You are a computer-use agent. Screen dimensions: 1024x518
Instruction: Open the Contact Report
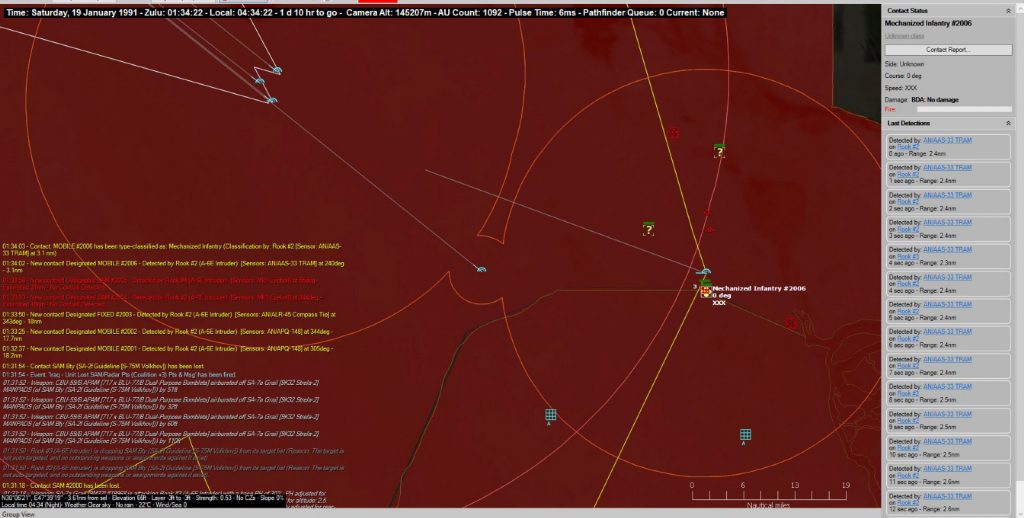tap(948, 50)
